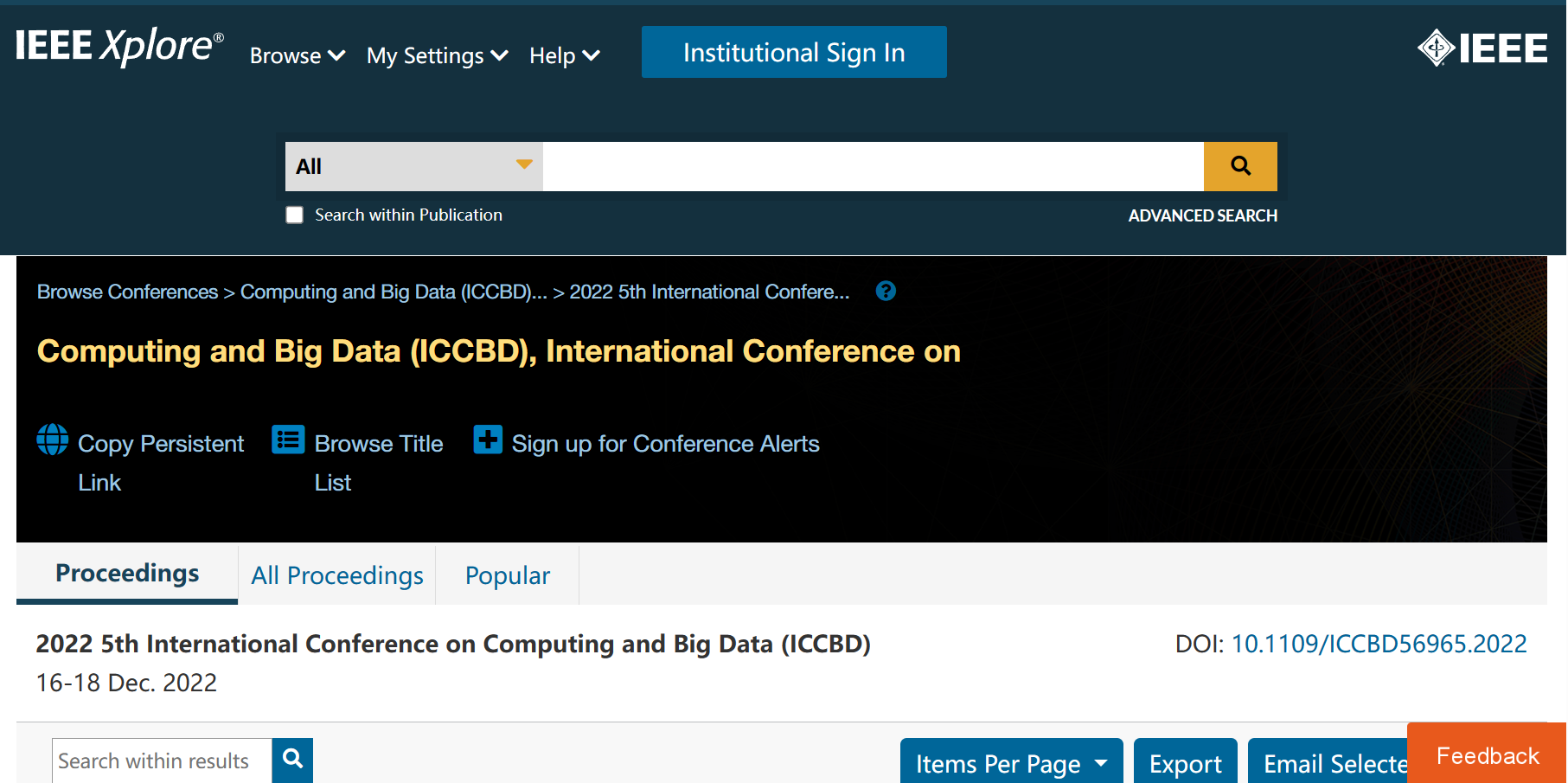Screen dimensions: 1568x783
Task: Open Computing and Big Data (ICCBD) breadcrumb
Action: 394,292
